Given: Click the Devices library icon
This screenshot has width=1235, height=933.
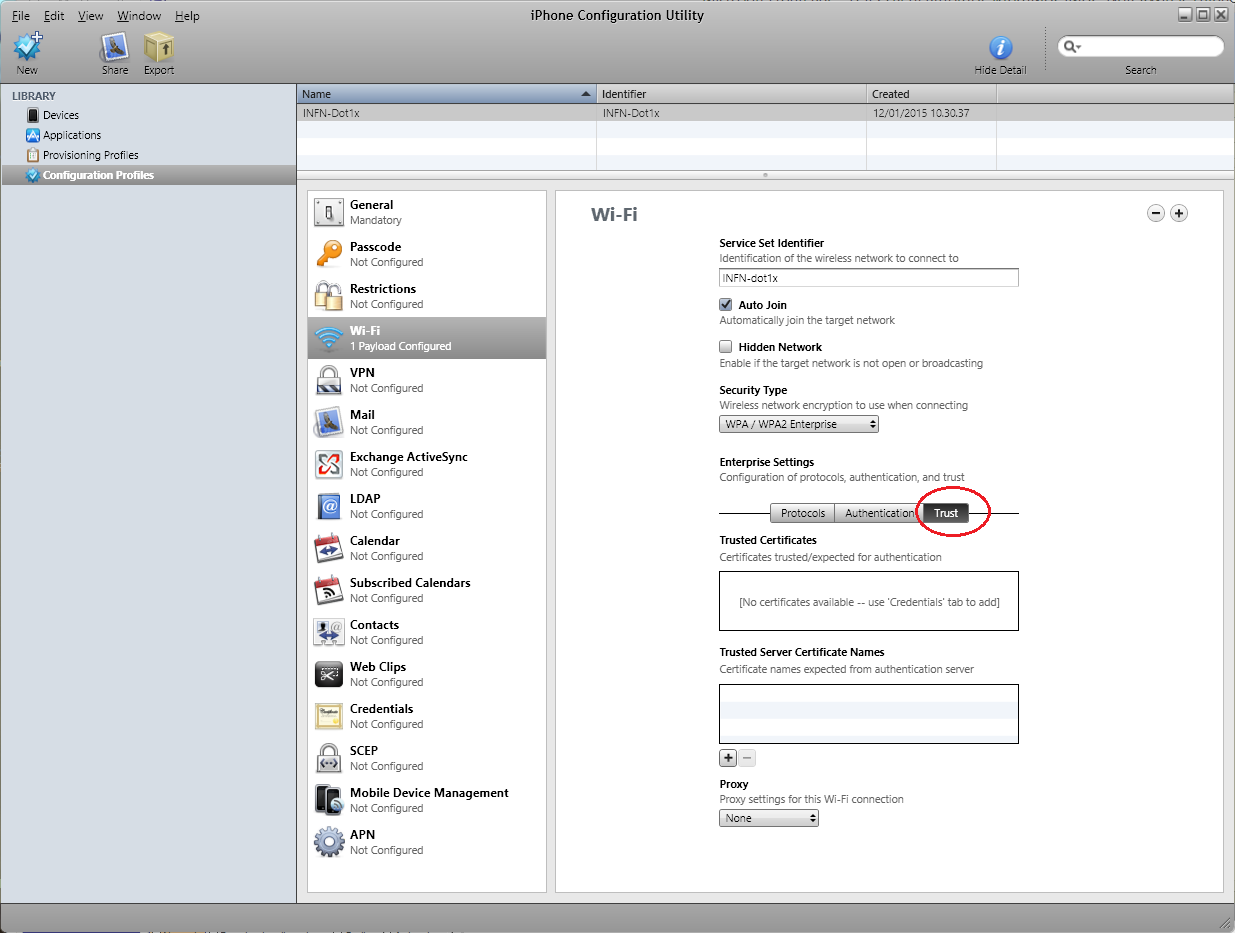Looking at the screenshot, I should [x=33, y=115].
